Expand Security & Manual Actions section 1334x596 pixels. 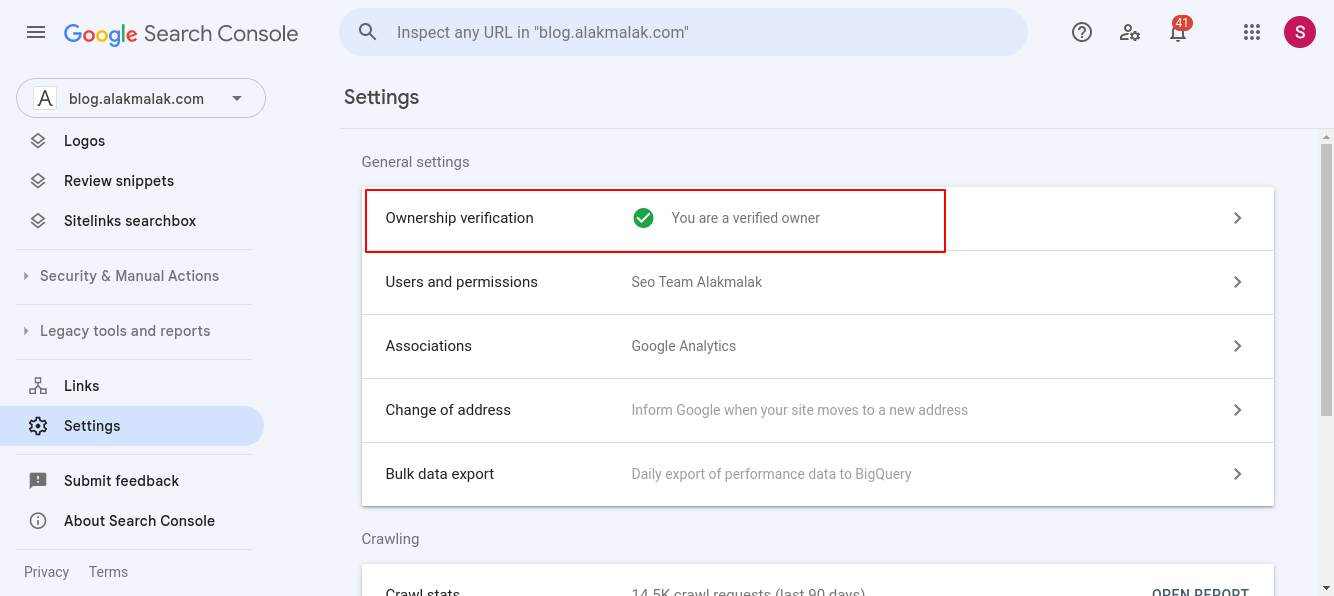pos(130,275)
